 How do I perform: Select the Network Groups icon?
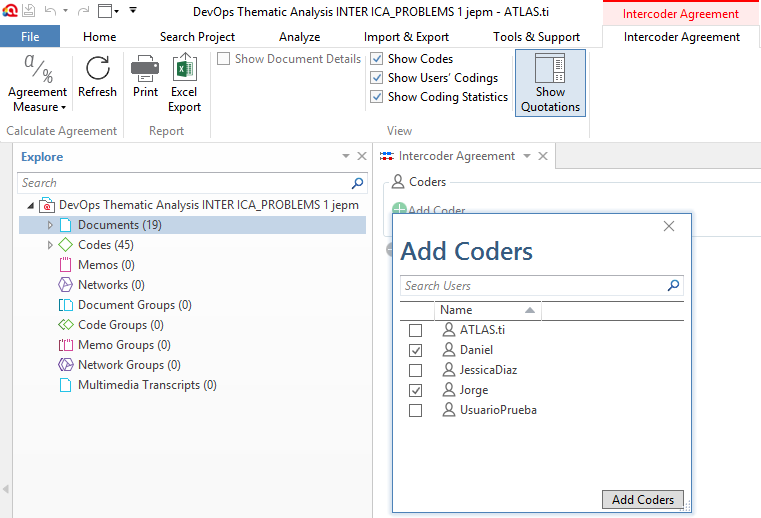coord(66,365)
